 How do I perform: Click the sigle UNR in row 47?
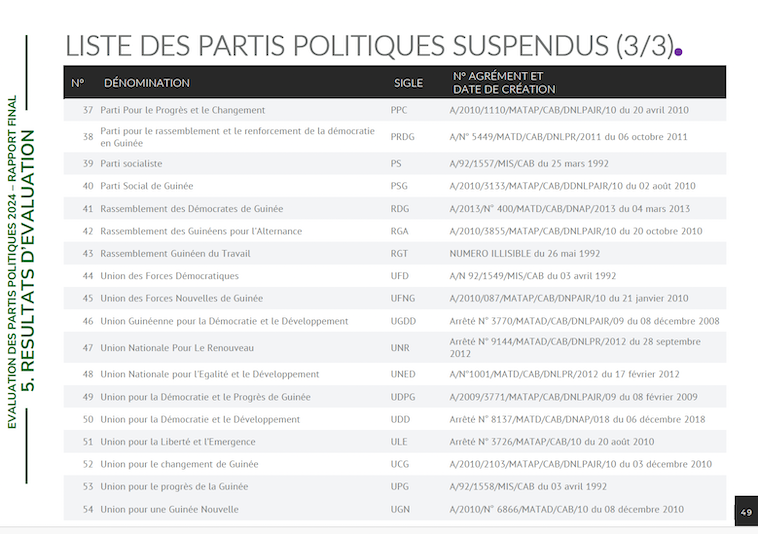(x=400, y=348)
